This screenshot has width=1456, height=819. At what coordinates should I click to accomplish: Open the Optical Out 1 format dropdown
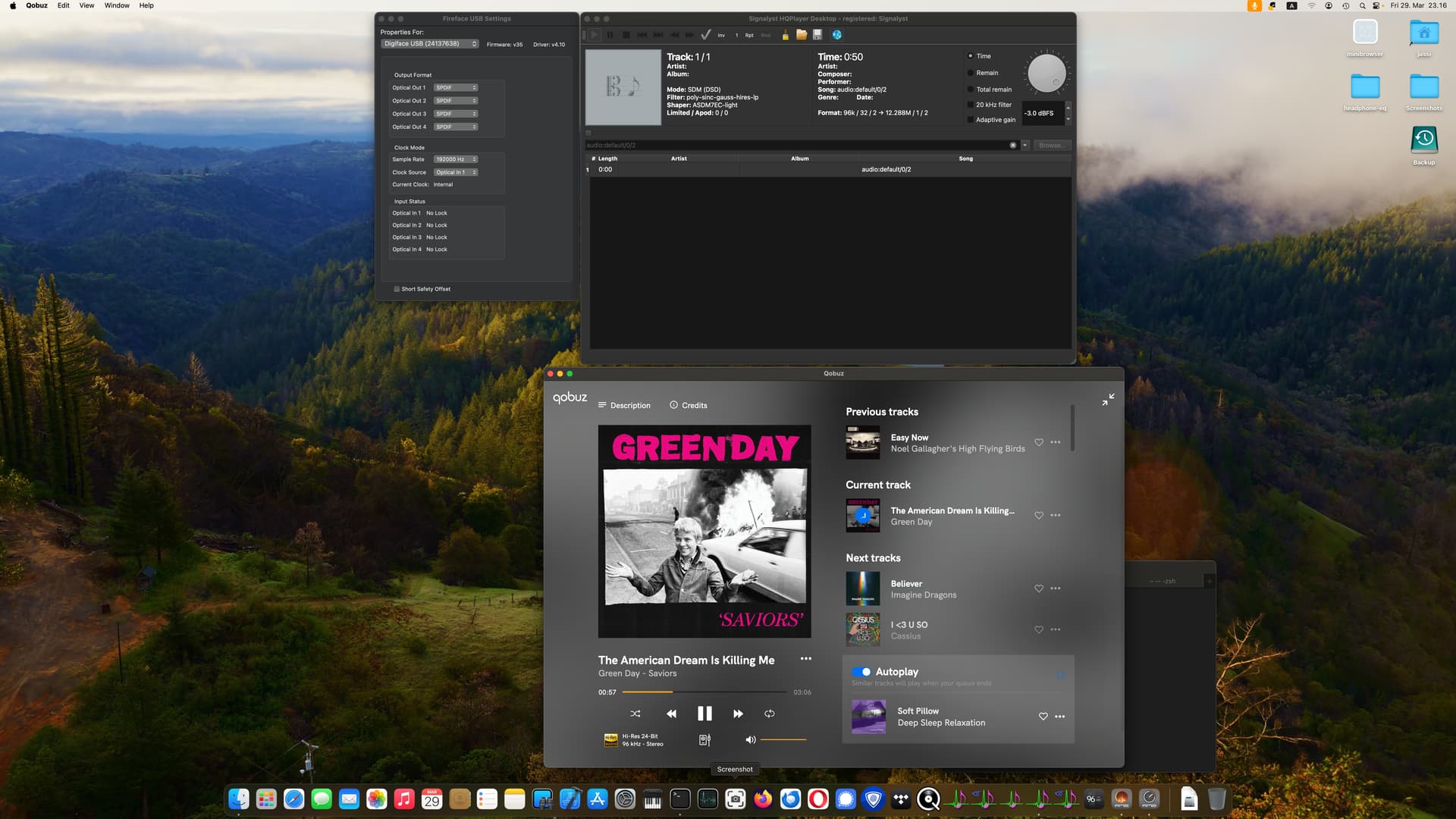click(456, 88)
